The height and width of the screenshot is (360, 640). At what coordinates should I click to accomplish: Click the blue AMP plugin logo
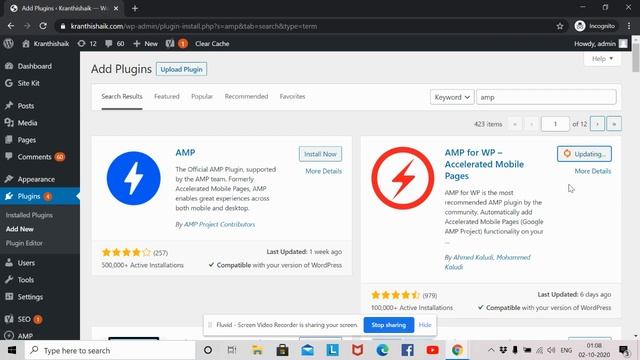tap(133, 178)
